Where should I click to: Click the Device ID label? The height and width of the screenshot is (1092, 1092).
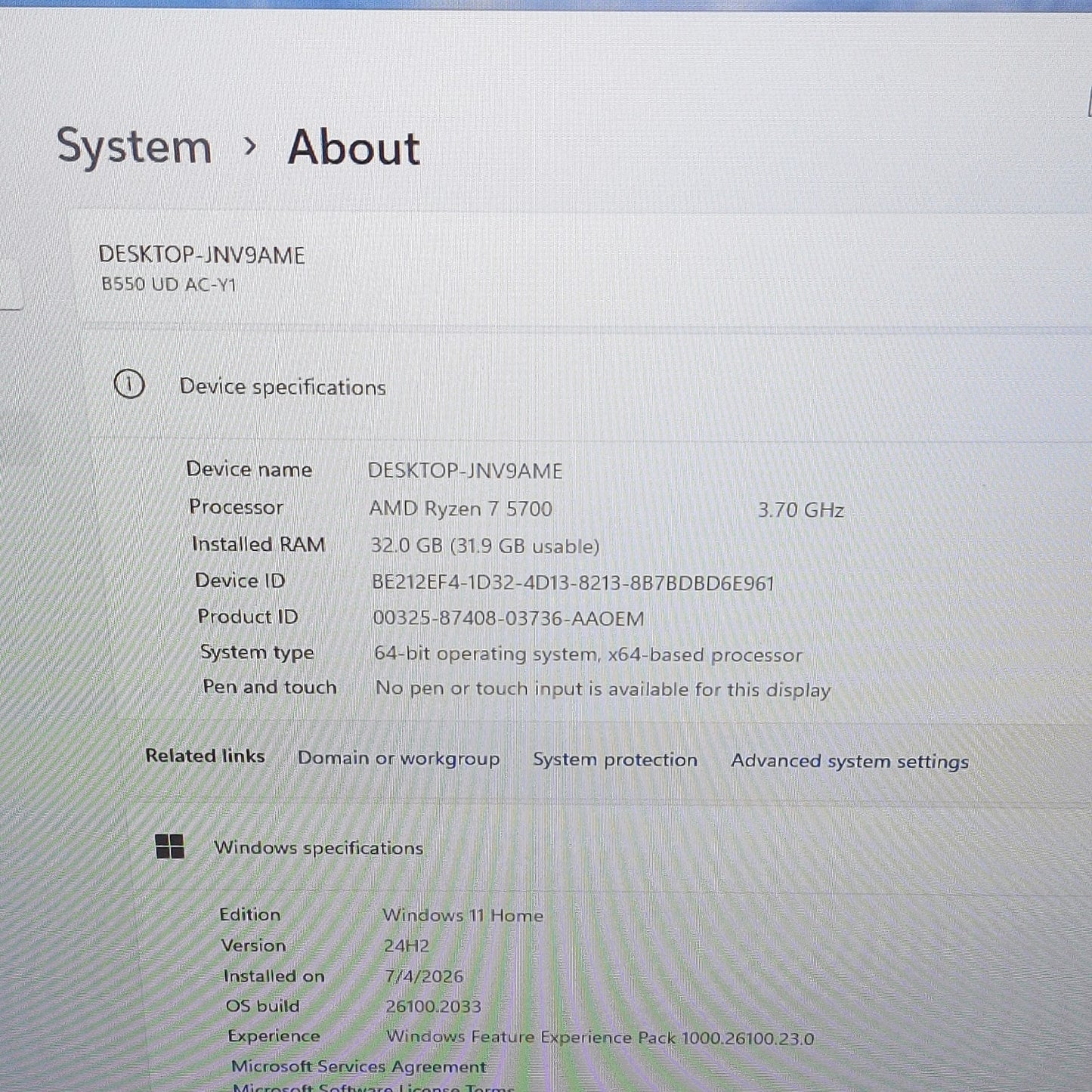(x=240, y=580)
